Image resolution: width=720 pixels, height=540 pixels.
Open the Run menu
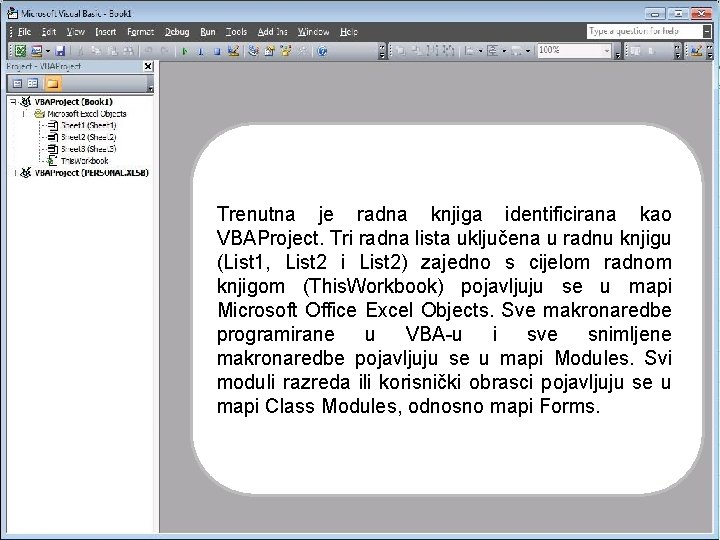click(208, 32)
